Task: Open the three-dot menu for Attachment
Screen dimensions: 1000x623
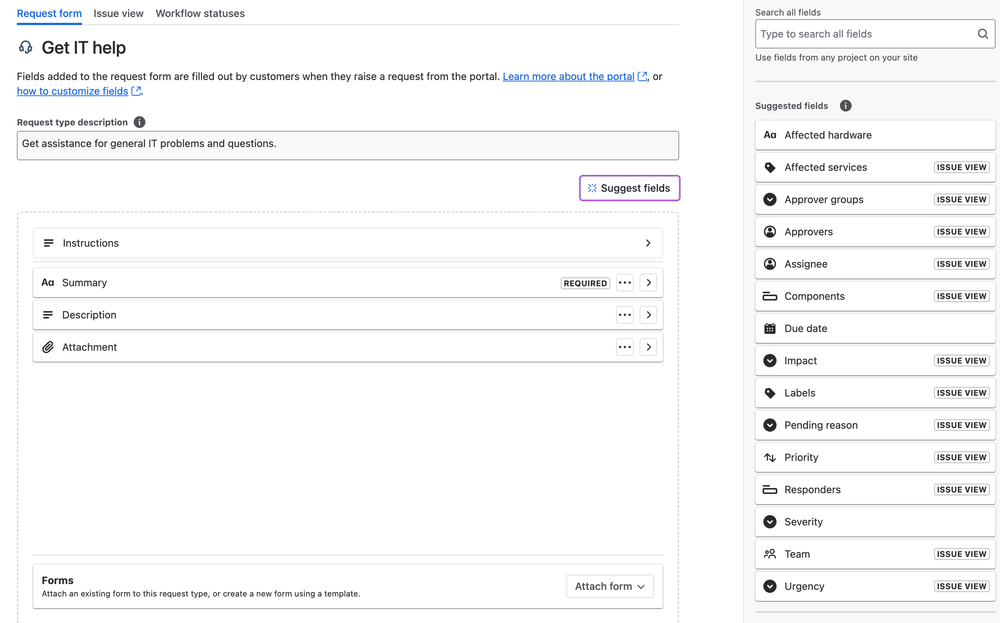Action: (625, 347)
